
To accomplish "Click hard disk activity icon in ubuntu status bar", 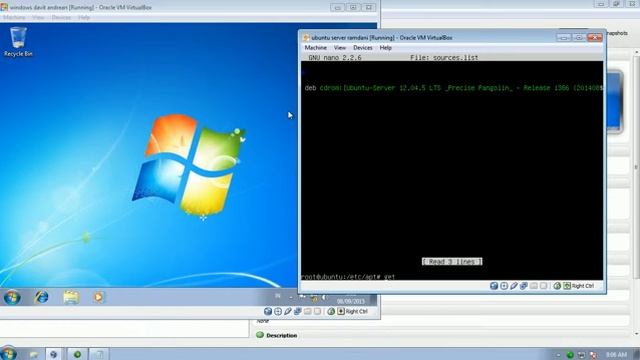I will tap(494, 286).
